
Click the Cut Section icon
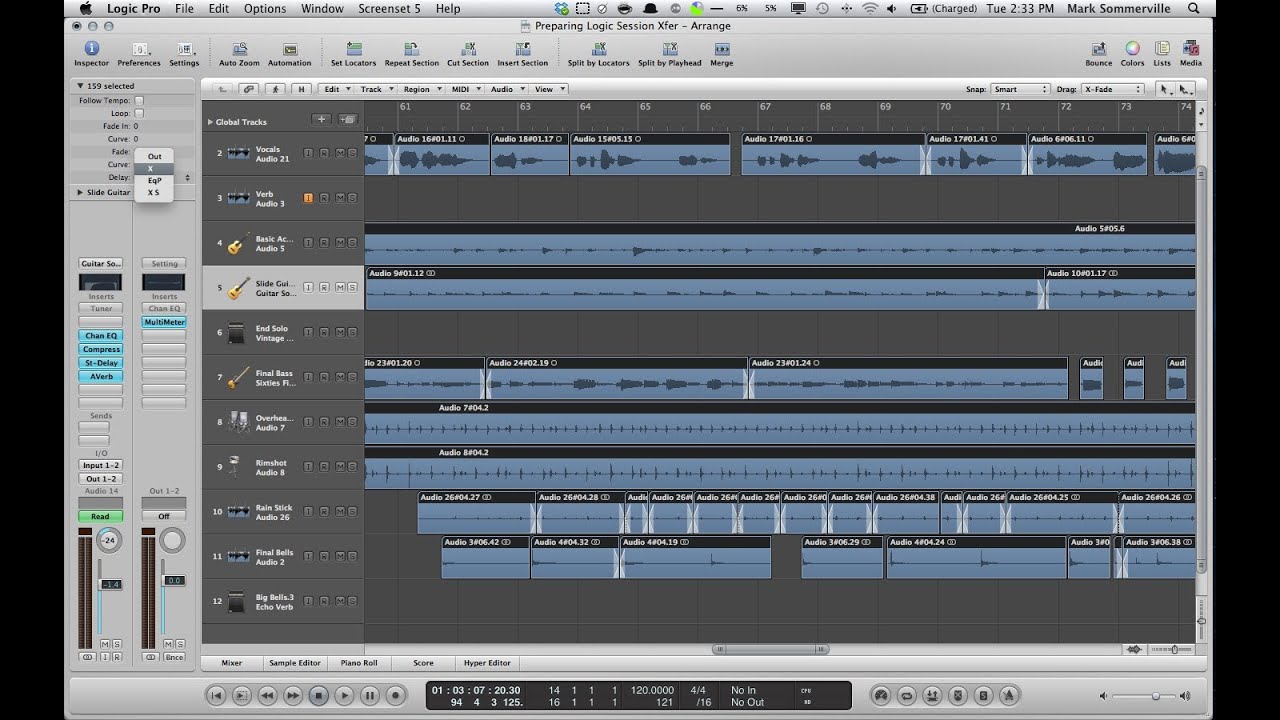coord(467,49)
